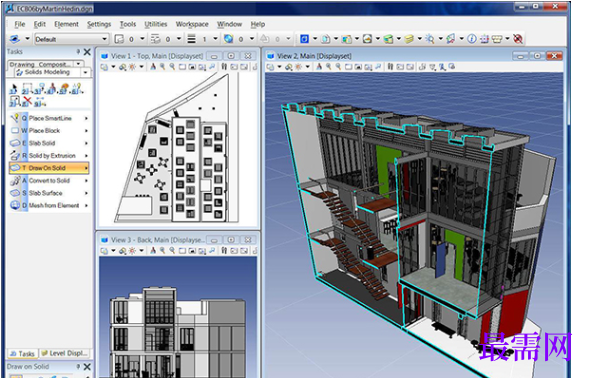Select task tool icon numbered 4
Image resolution: width=591 pixels, height=378 pixels.
(52, 89)
